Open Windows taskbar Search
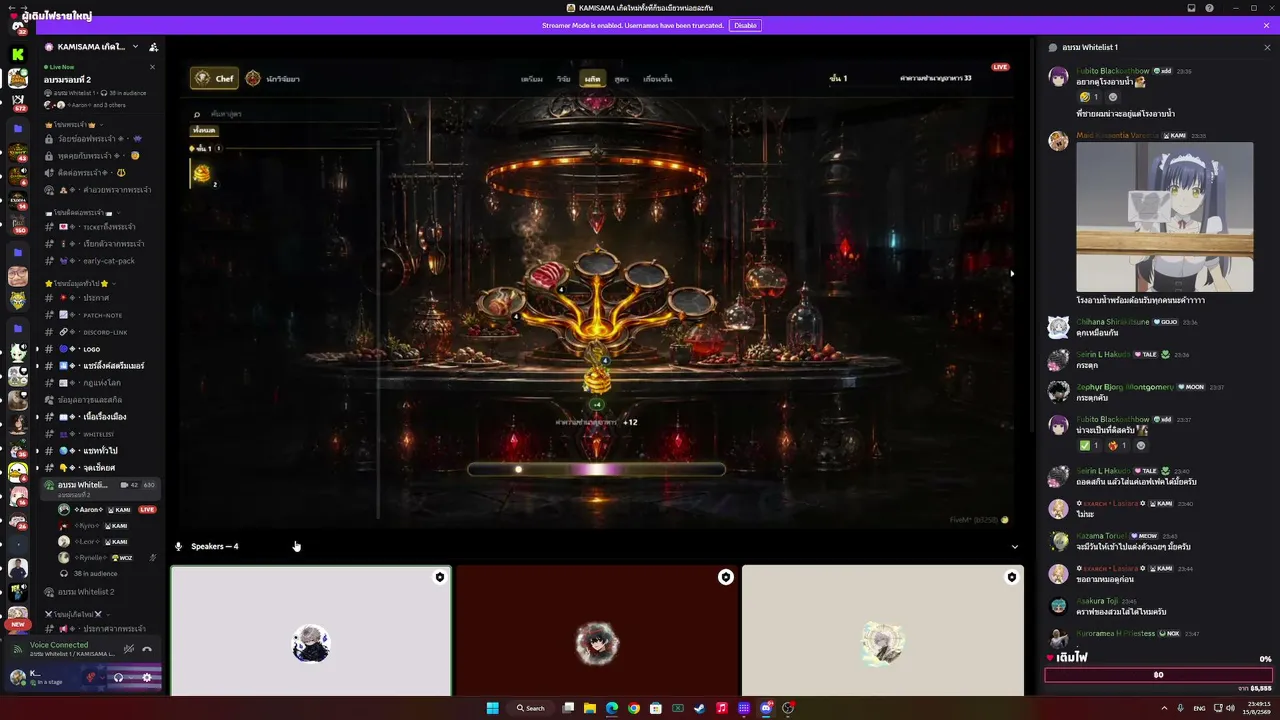Image resolution: width=1280 pixels, height=720 pixels. [x=531, y=708]
